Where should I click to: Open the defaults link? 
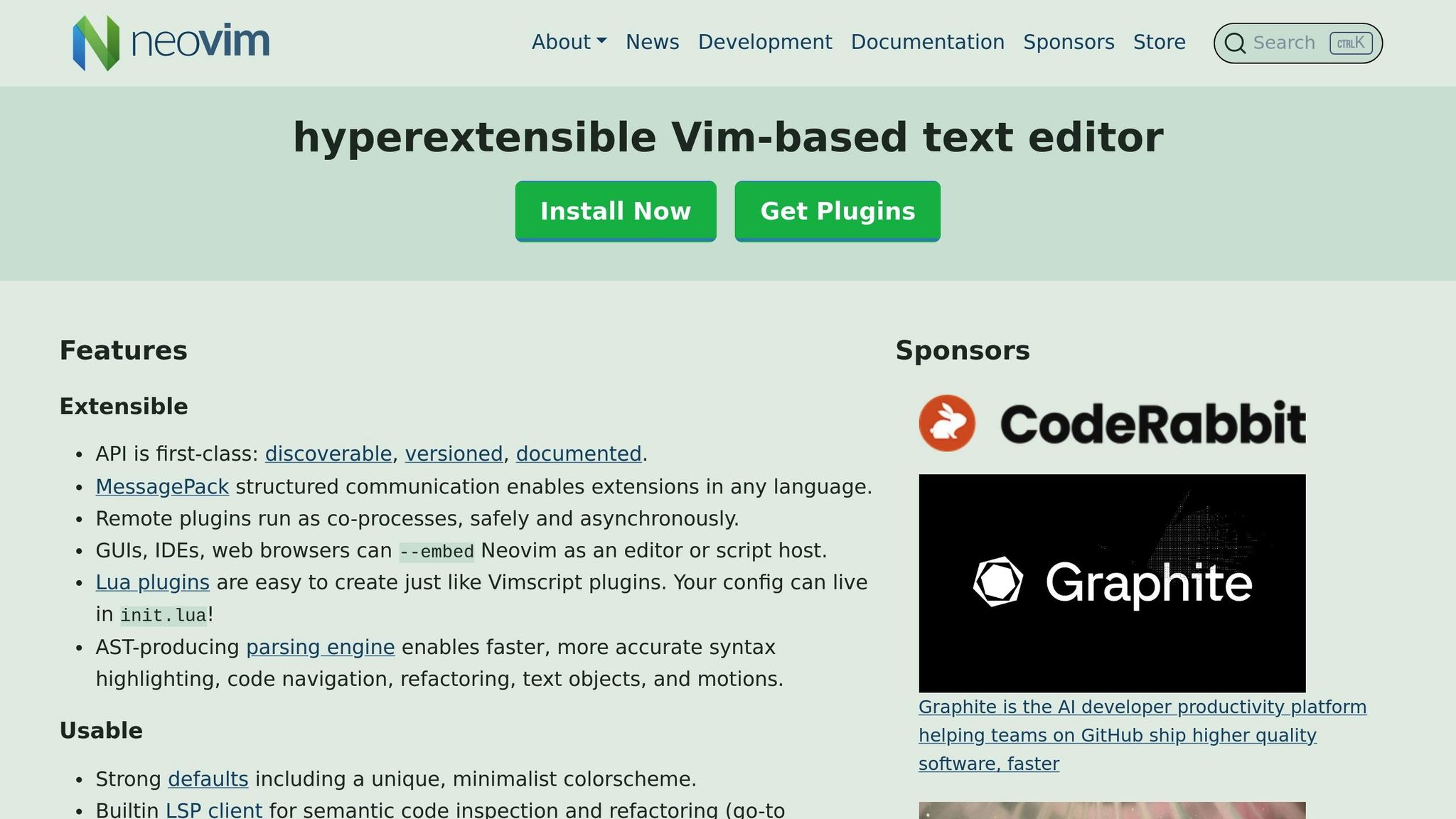click(208, 779)
